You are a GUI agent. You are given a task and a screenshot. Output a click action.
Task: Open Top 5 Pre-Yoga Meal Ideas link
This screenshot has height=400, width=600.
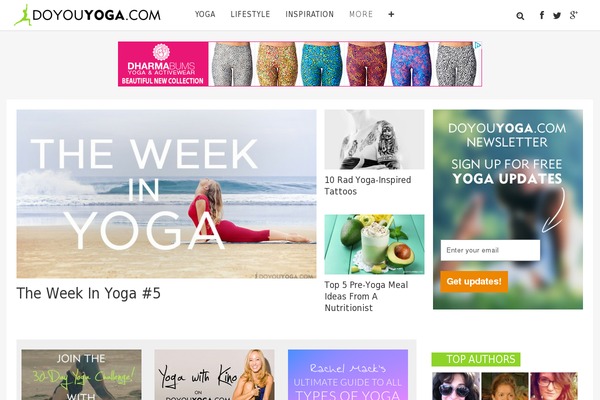click(x=366, y=296)
